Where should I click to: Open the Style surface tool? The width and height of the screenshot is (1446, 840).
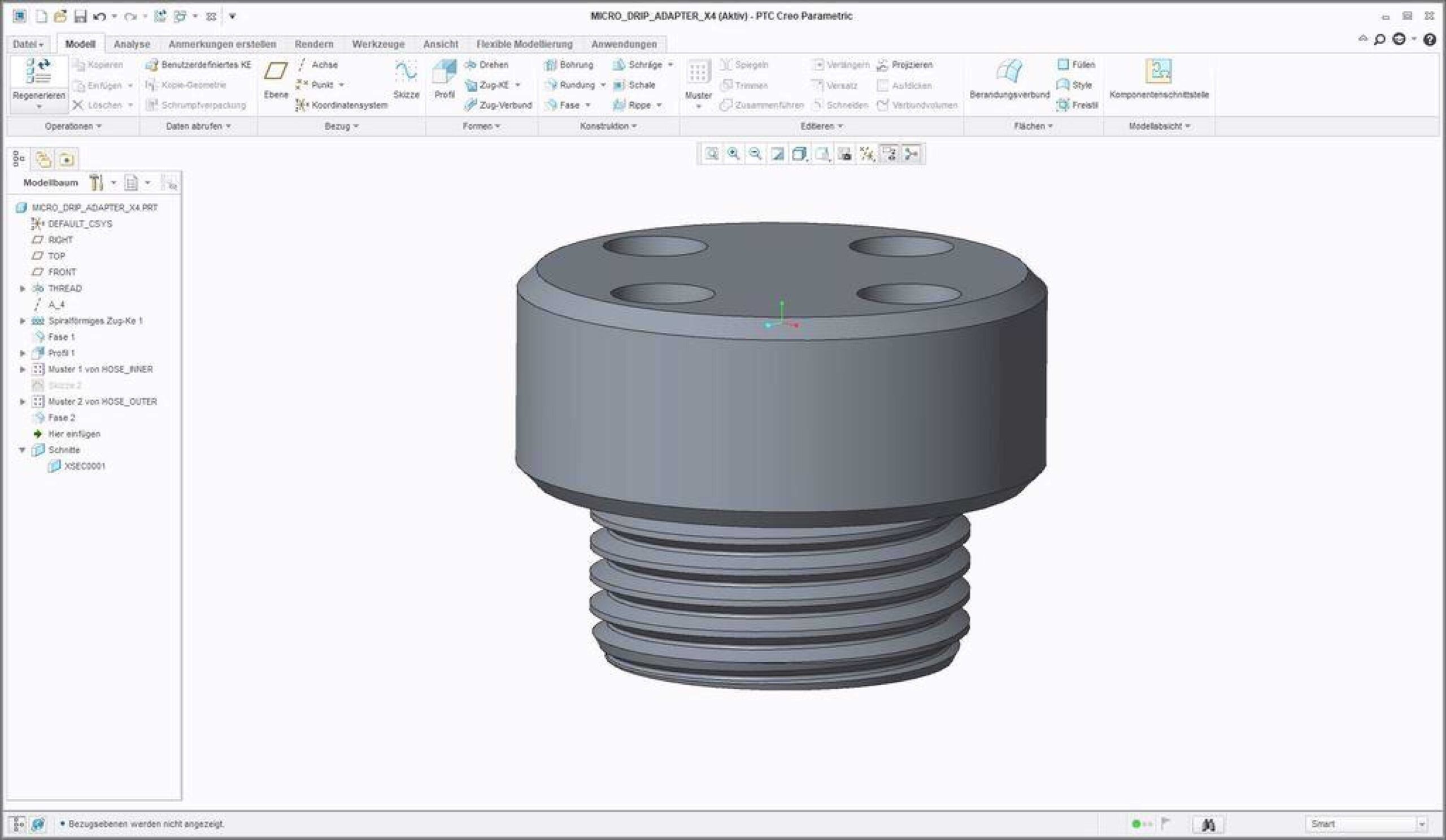(1074, 85)
